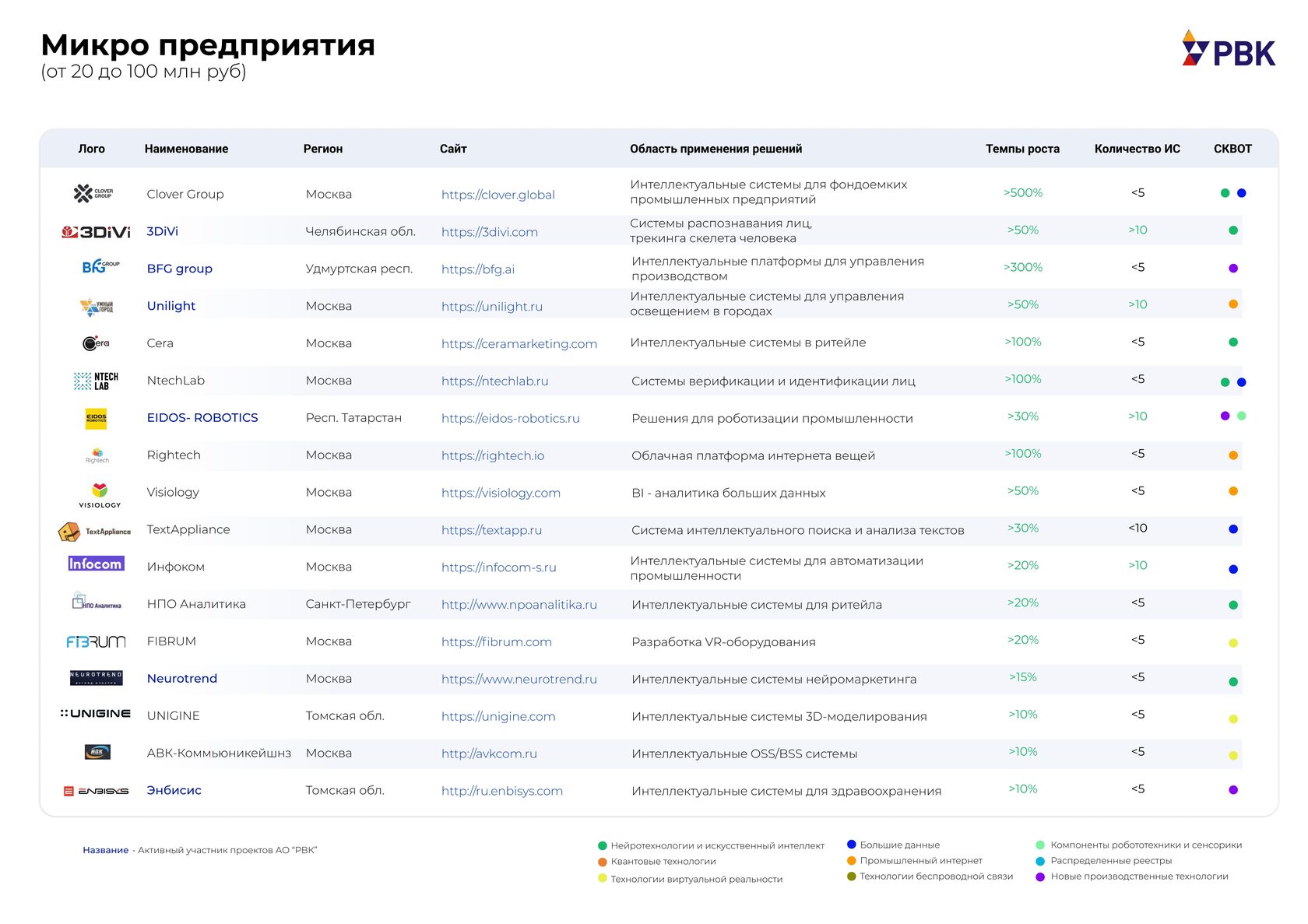Open the https://fibrum.com link
Image resolution: width=1308 pixels, height=924 pixels.
(x=497, y=642)
